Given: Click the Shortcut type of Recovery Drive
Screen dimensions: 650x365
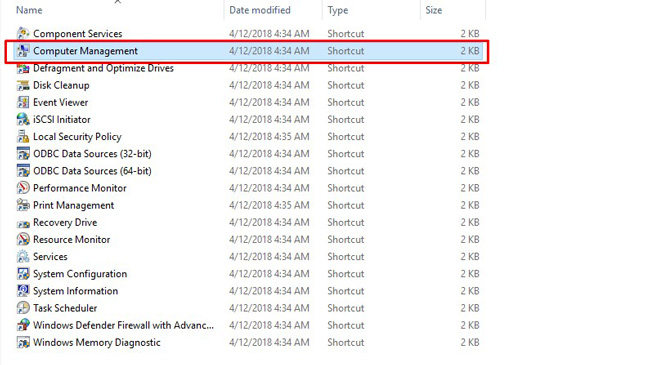Looking at the screenshot, I should pos(346,222).
